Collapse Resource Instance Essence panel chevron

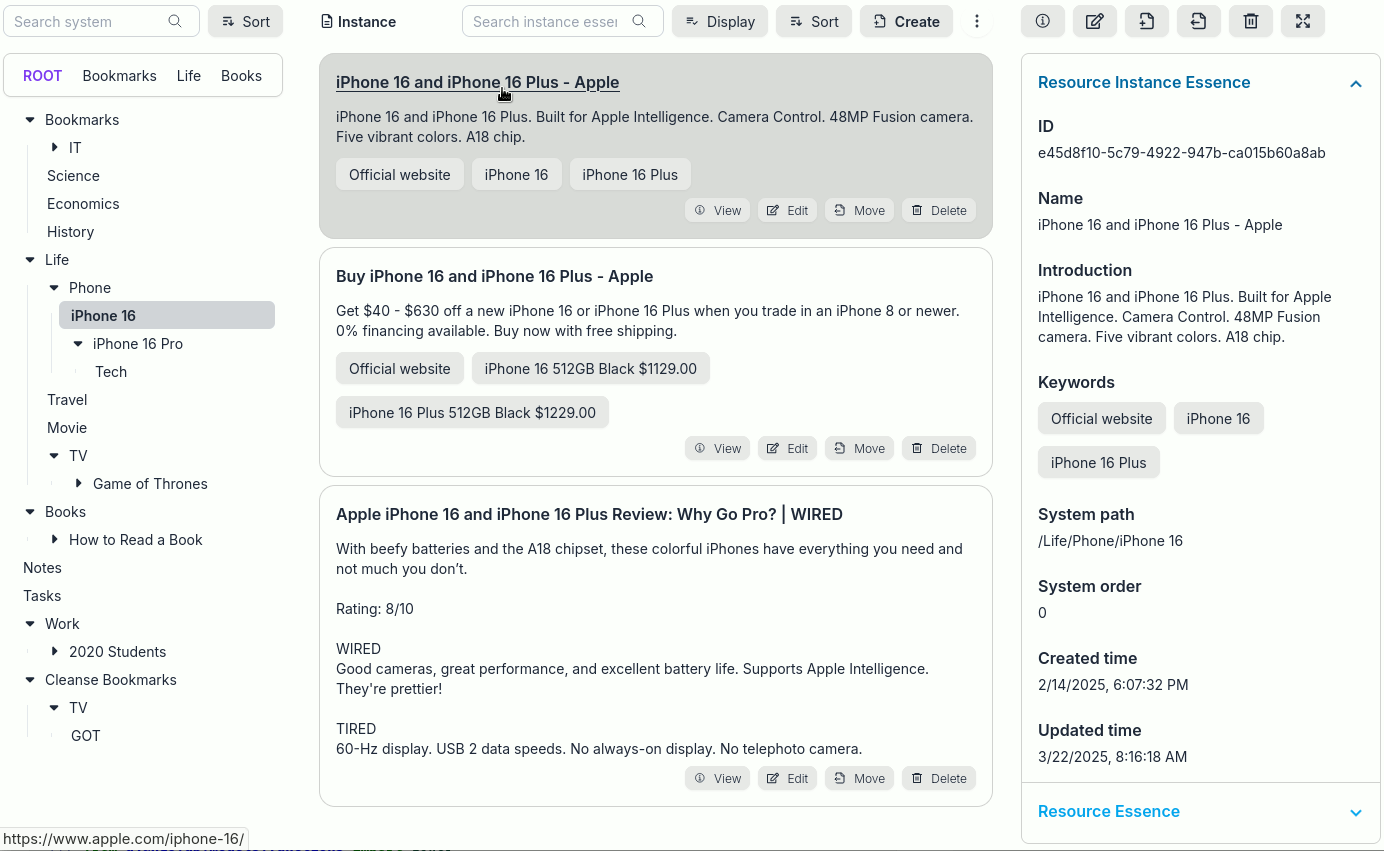click(x=1356, y=84)
